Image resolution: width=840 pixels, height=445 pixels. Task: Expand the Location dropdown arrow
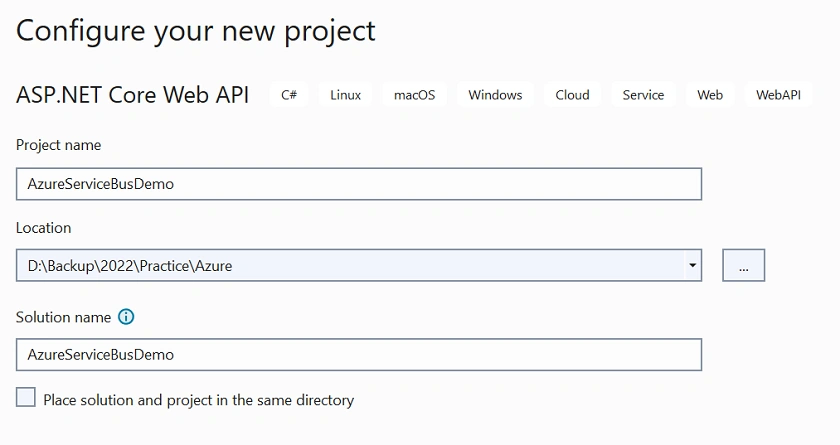(692, 265)
